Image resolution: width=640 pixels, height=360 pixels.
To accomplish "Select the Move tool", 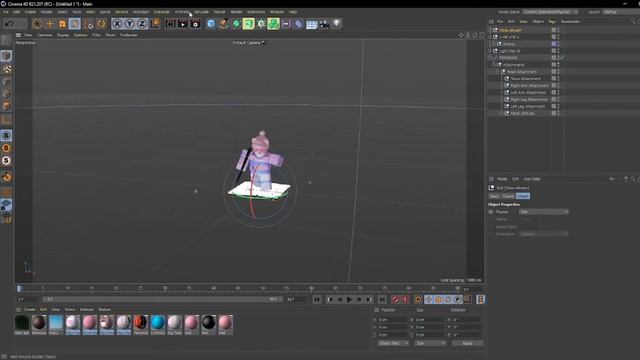I will coord(49,24).
